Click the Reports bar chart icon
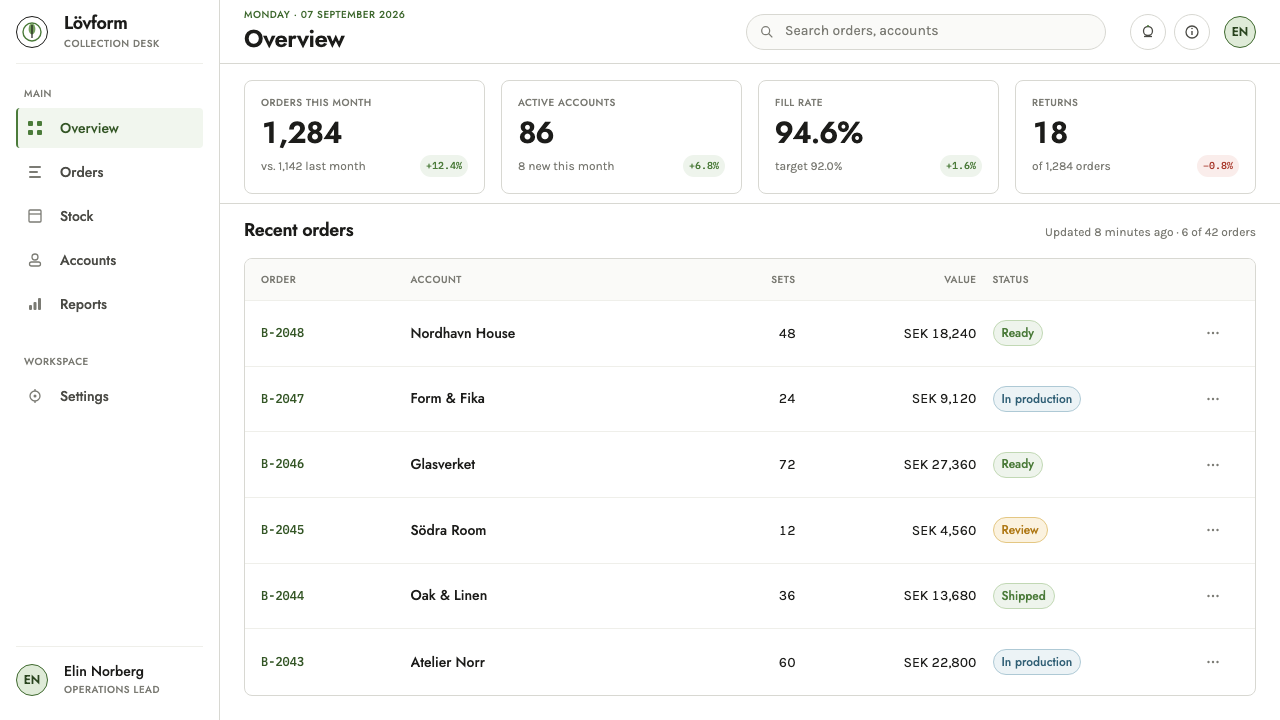 pyautogui.click(x=35, y=304)
